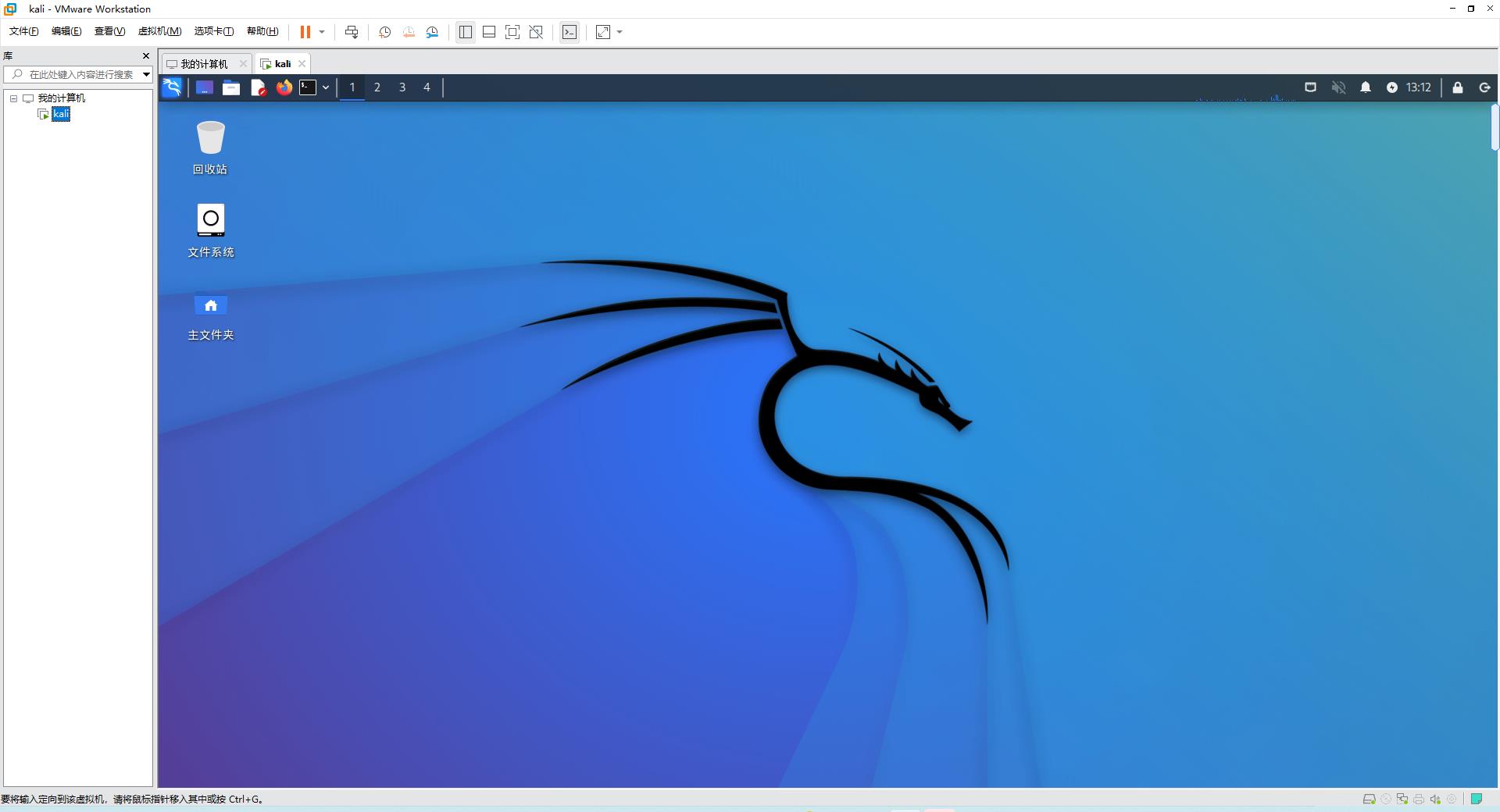Screen dimensions: 1500x812
Task: Open the snapshot manager
Action: (432, 32)
